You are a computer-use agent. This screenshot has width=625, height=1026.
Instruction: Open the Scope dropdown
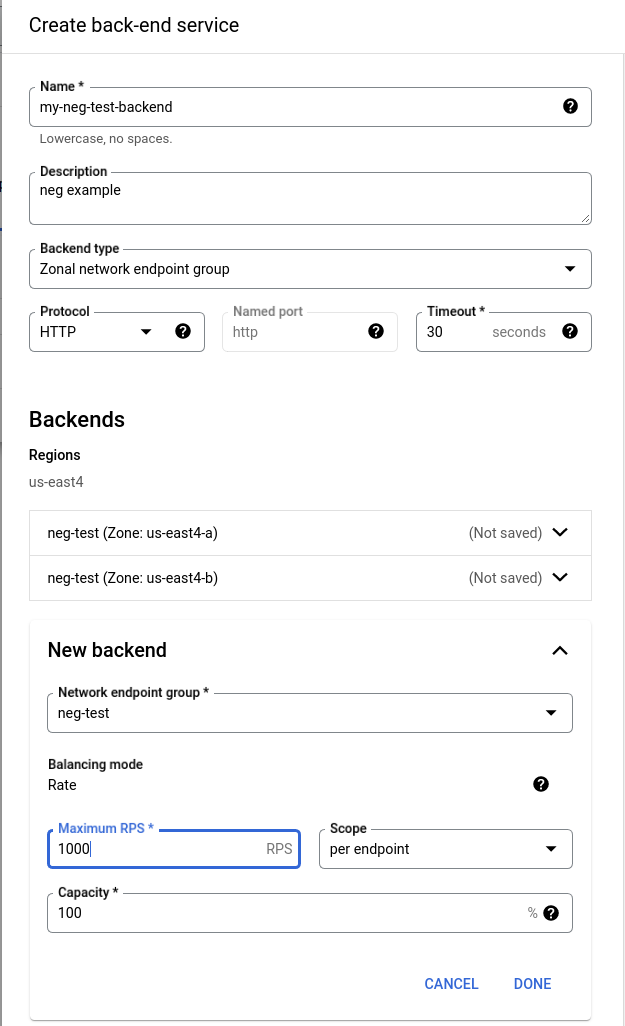[x=552, y=848]
